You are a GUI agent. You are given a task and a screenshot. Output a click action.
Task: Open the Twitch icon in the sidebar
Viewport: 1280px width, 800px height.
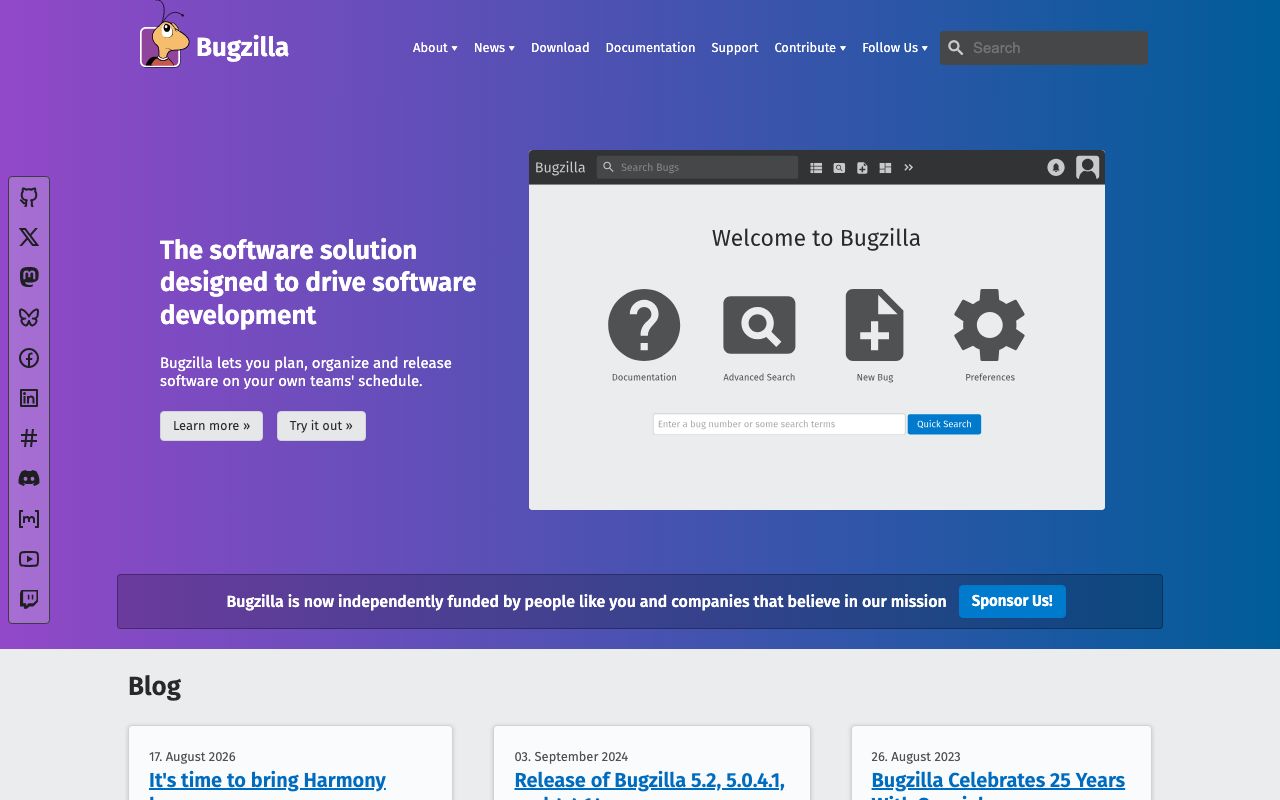[x=29, y=599]
